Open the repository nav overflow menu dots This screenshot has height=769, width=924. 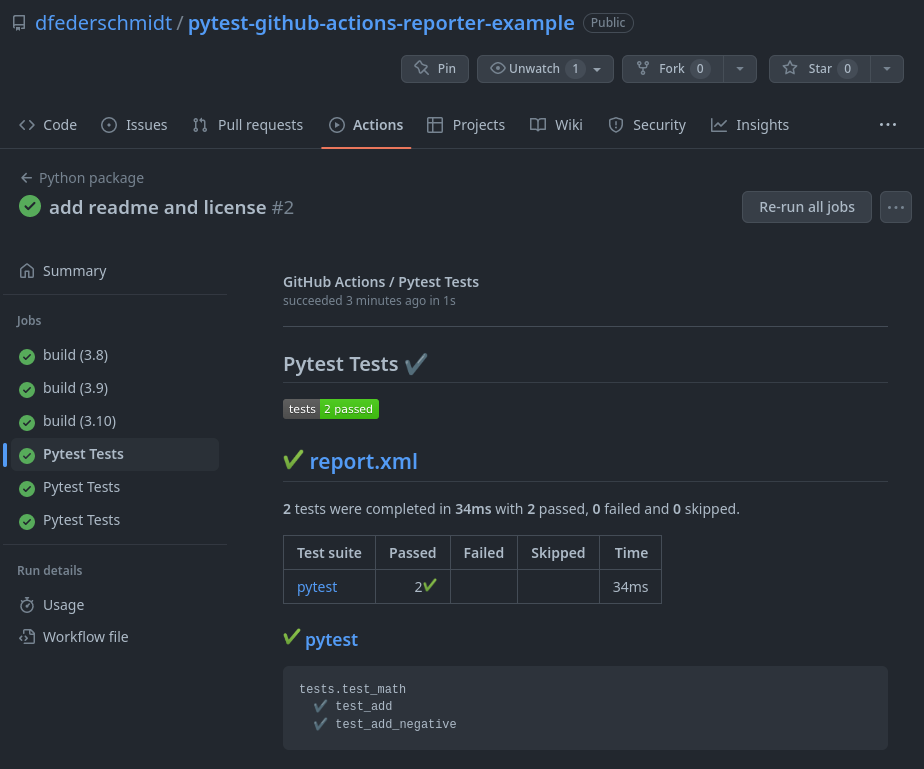coord(887,125)
